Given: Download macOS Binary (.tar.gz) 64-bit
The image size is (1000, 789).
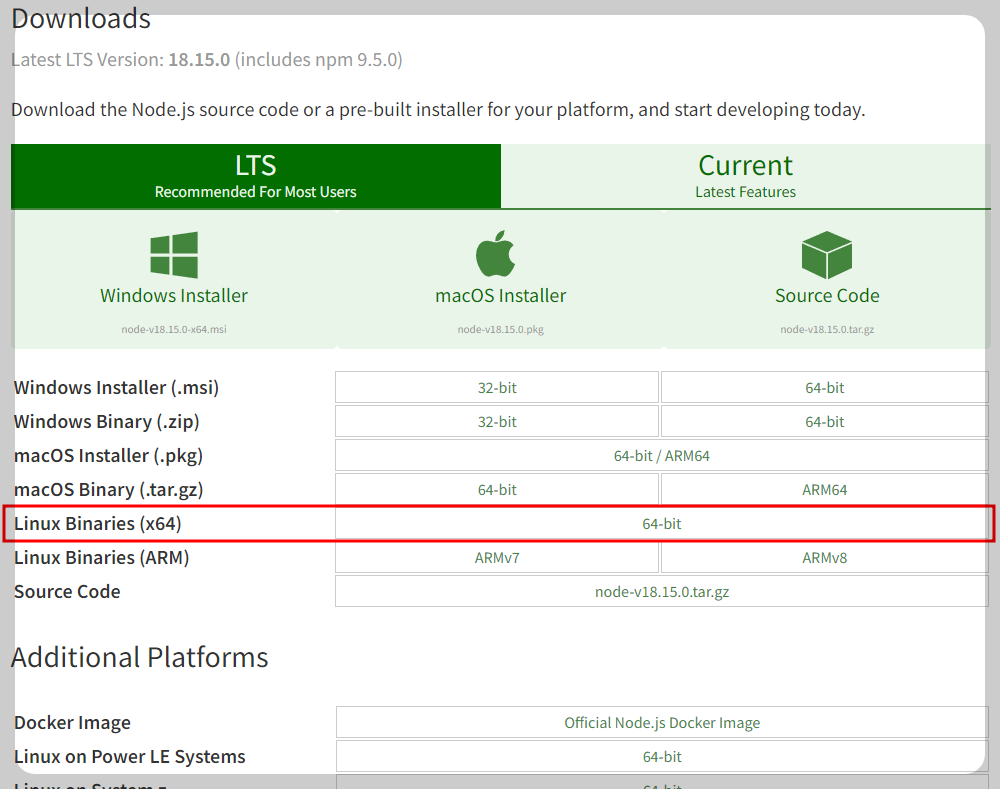Looking at the screenshot, I should [497, 489].
